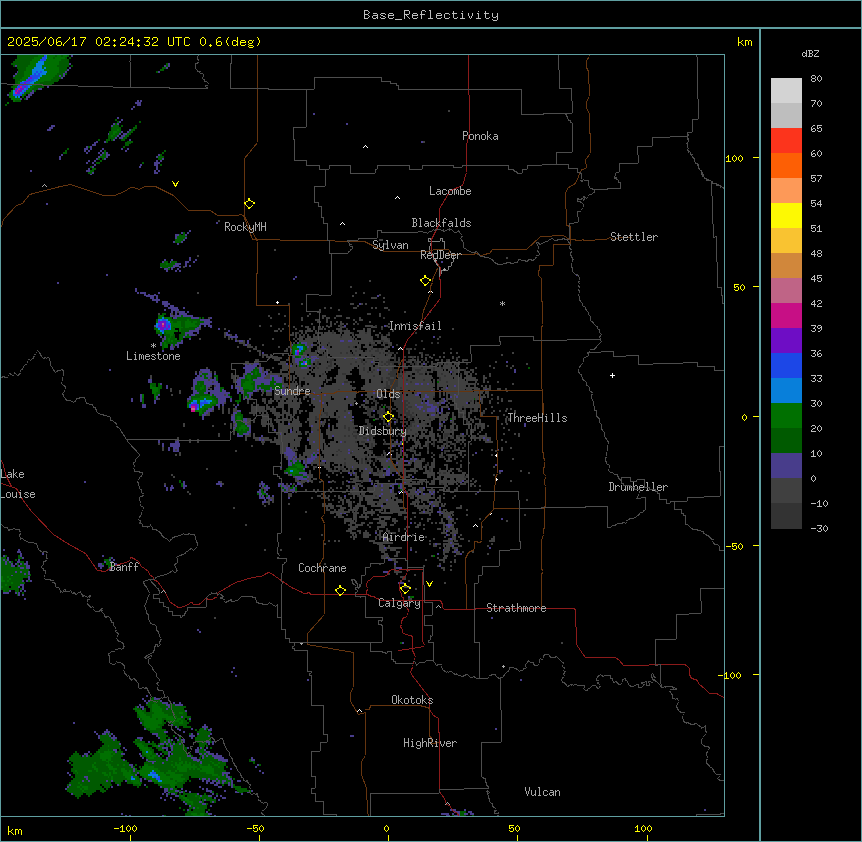Click the Drumheller label
Screen dimensions: 862x842
pyautogui.click(x=638, y=487)
